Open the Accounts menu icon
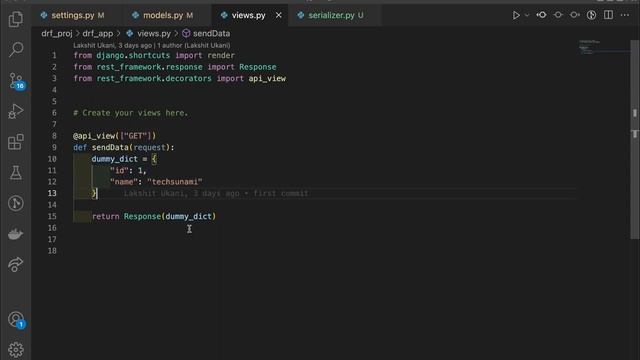 pos(16,320)
